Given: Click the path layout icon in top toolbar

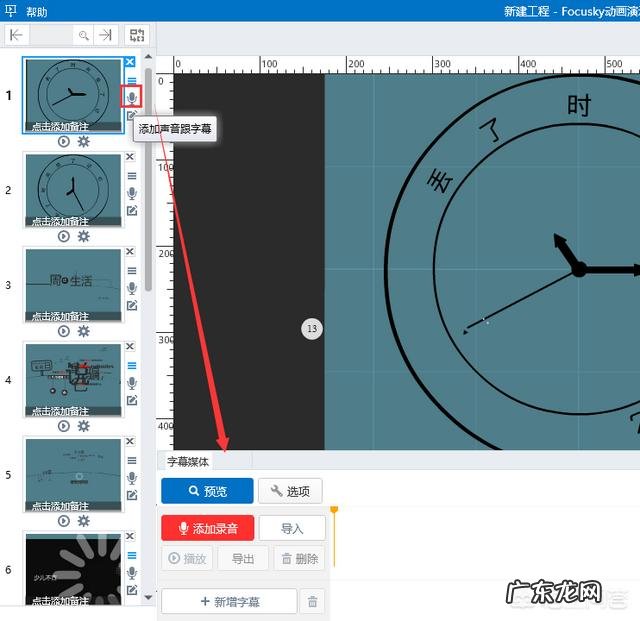Looking at the screenshot, I should tap(136, 35).
